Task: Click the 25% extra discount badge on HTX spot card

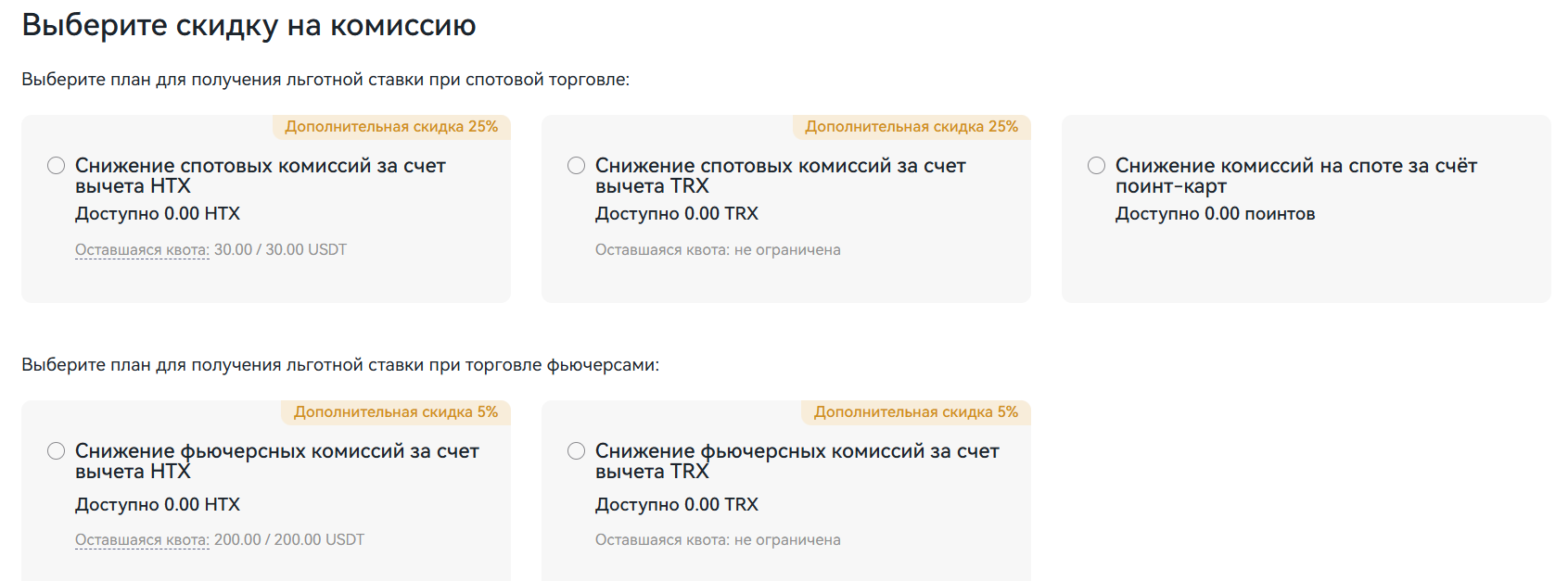Action: coord(391,128)
